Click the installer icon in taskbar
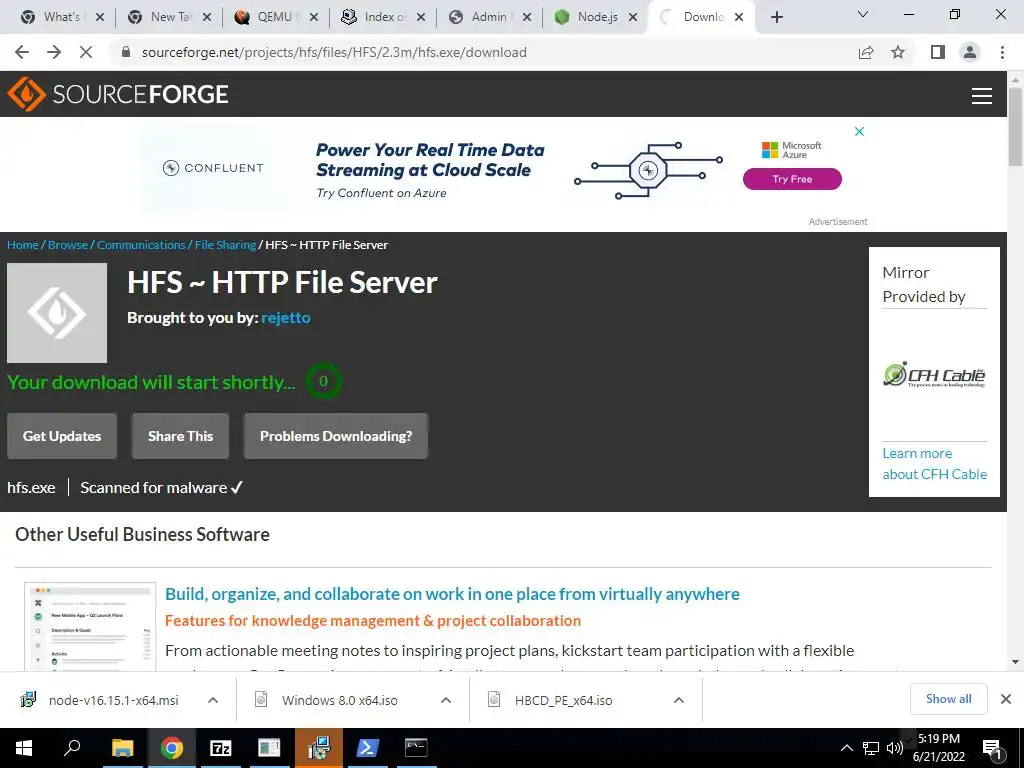The height and width of the screenshot is (768, 1024). [319, 748]
